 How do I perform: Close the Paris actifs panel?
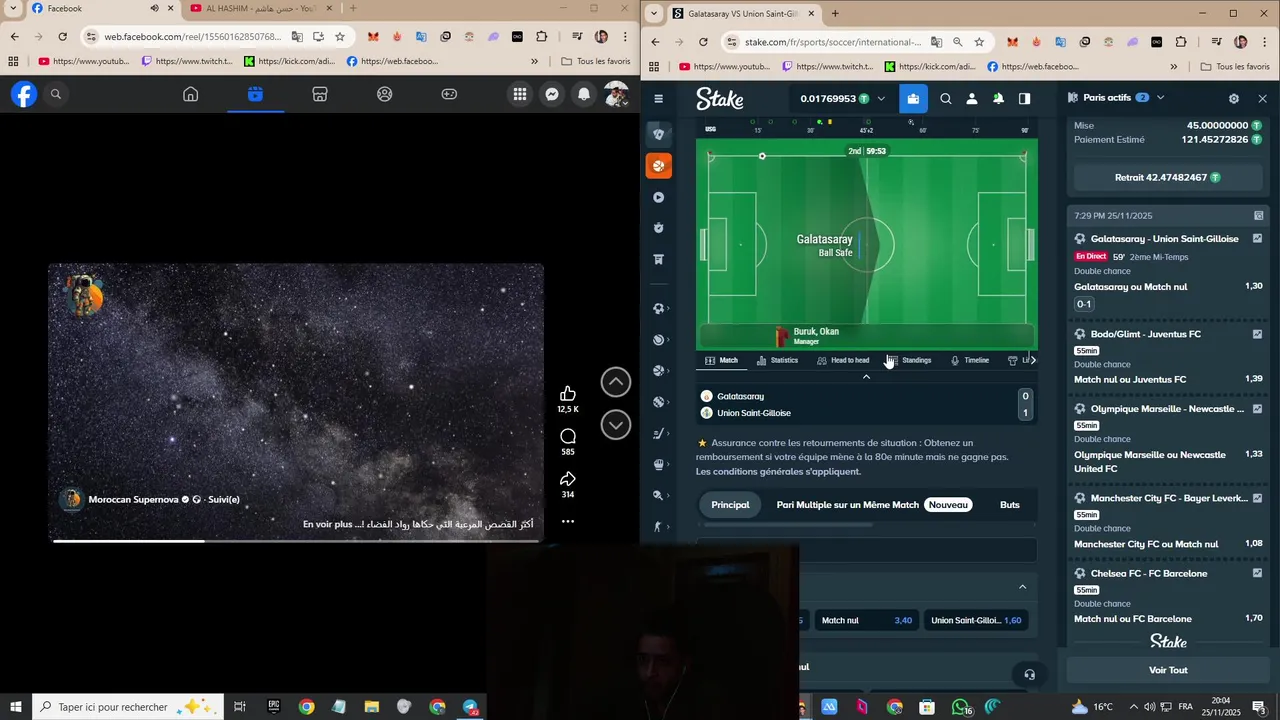click(1262, 99)
